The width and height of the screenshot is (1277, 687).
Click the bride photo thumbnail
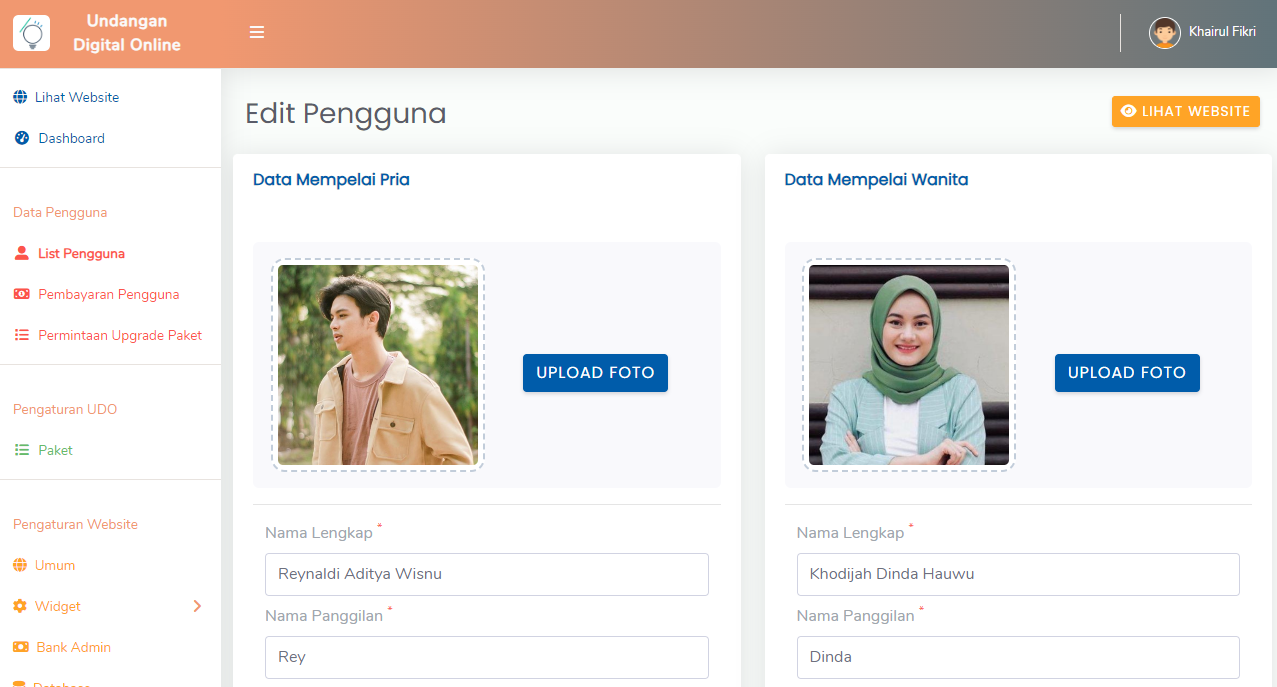pos(909,365)
